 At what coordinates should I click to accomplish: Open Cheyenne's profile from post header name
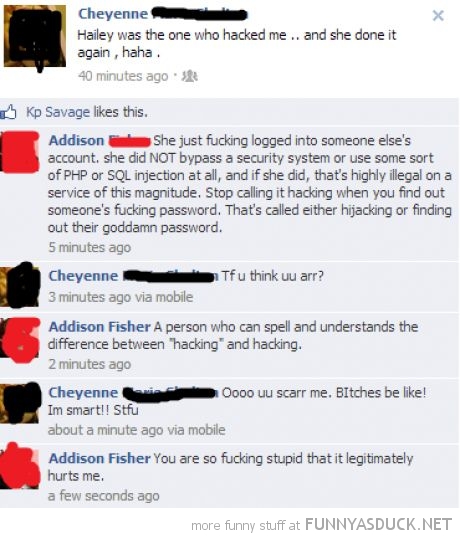(163, 14)
